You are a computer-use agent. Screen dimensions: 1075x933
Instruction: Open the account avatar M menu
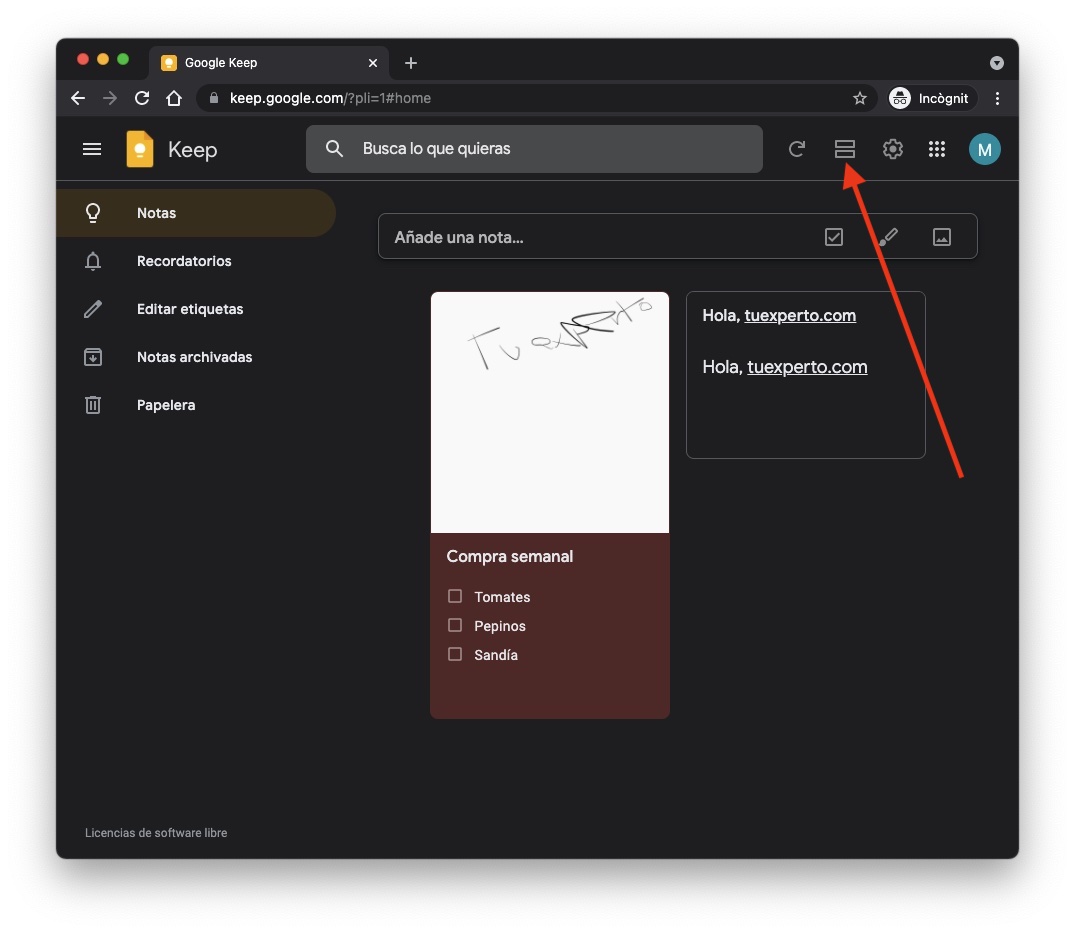coord(984,149)
